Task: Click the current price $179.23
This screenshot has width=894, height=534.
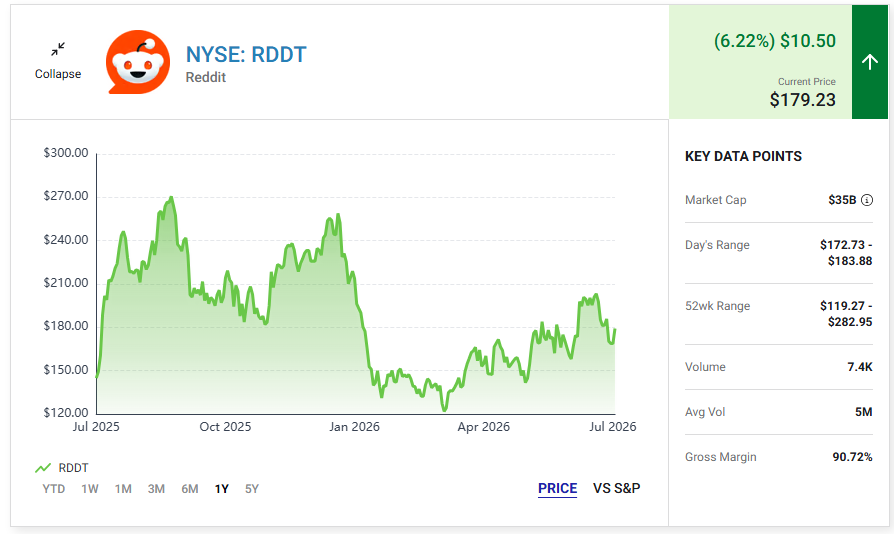Action: click(802, 100)
